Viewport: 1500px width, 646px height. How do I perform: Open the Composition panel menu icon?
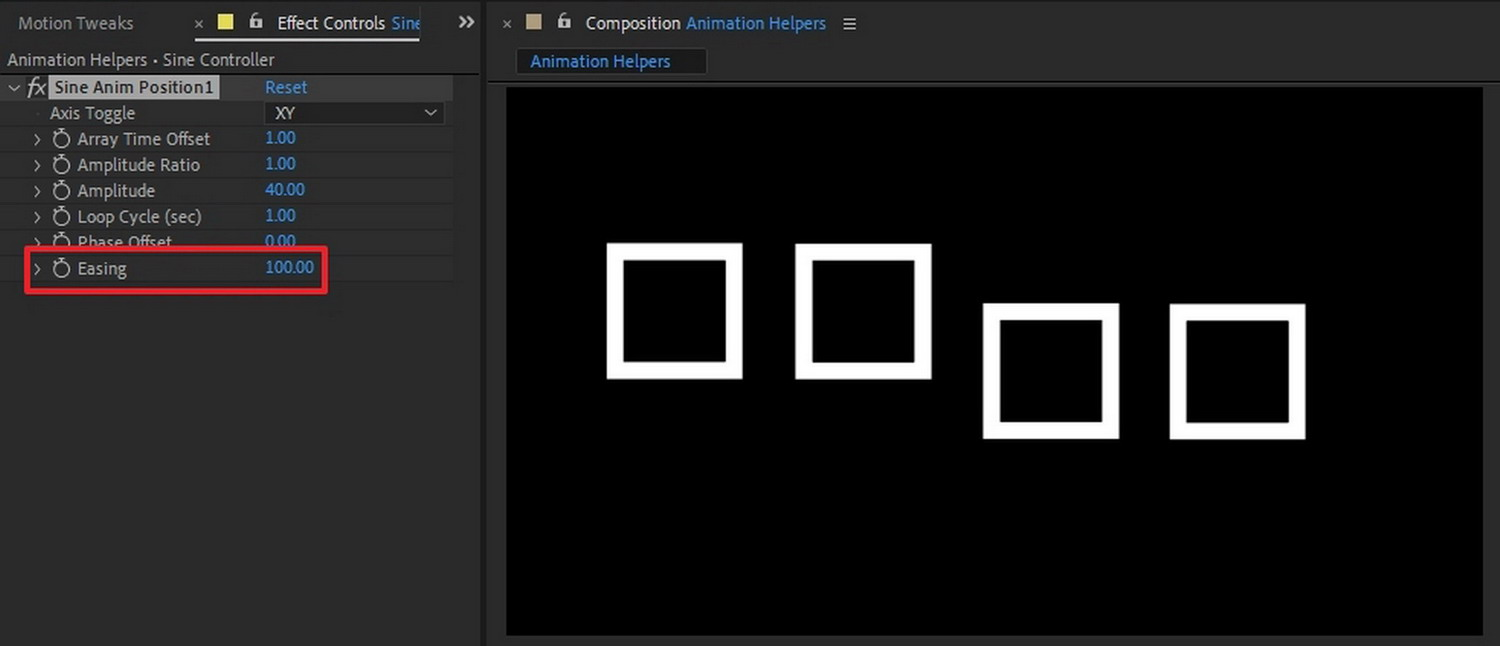pos(849,23)
